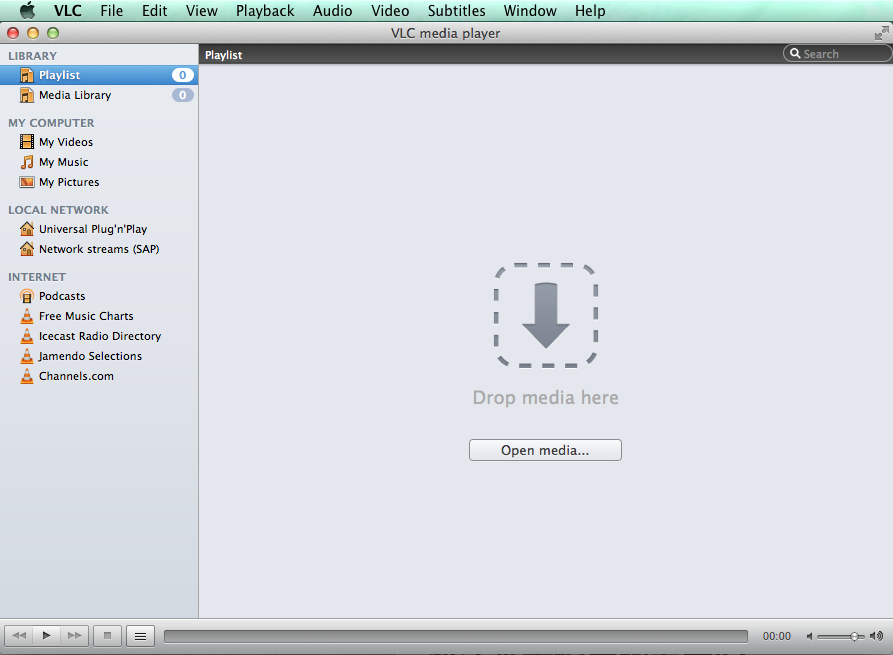The height and width of the screenshot is (655, 893).
Task: Click the magnifying glass search icon
Action: (795, 54)
